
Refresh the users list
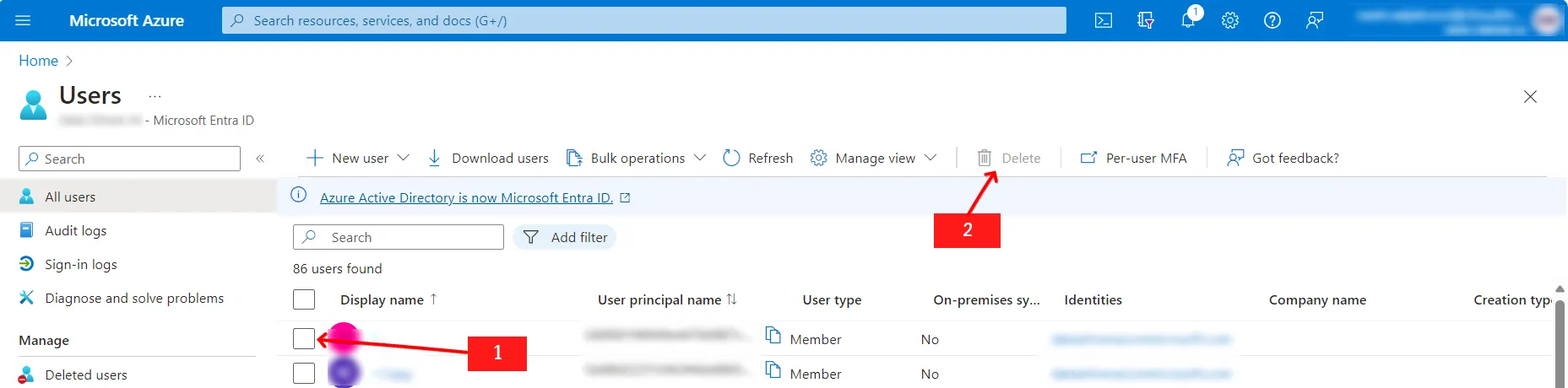[758, 158]
